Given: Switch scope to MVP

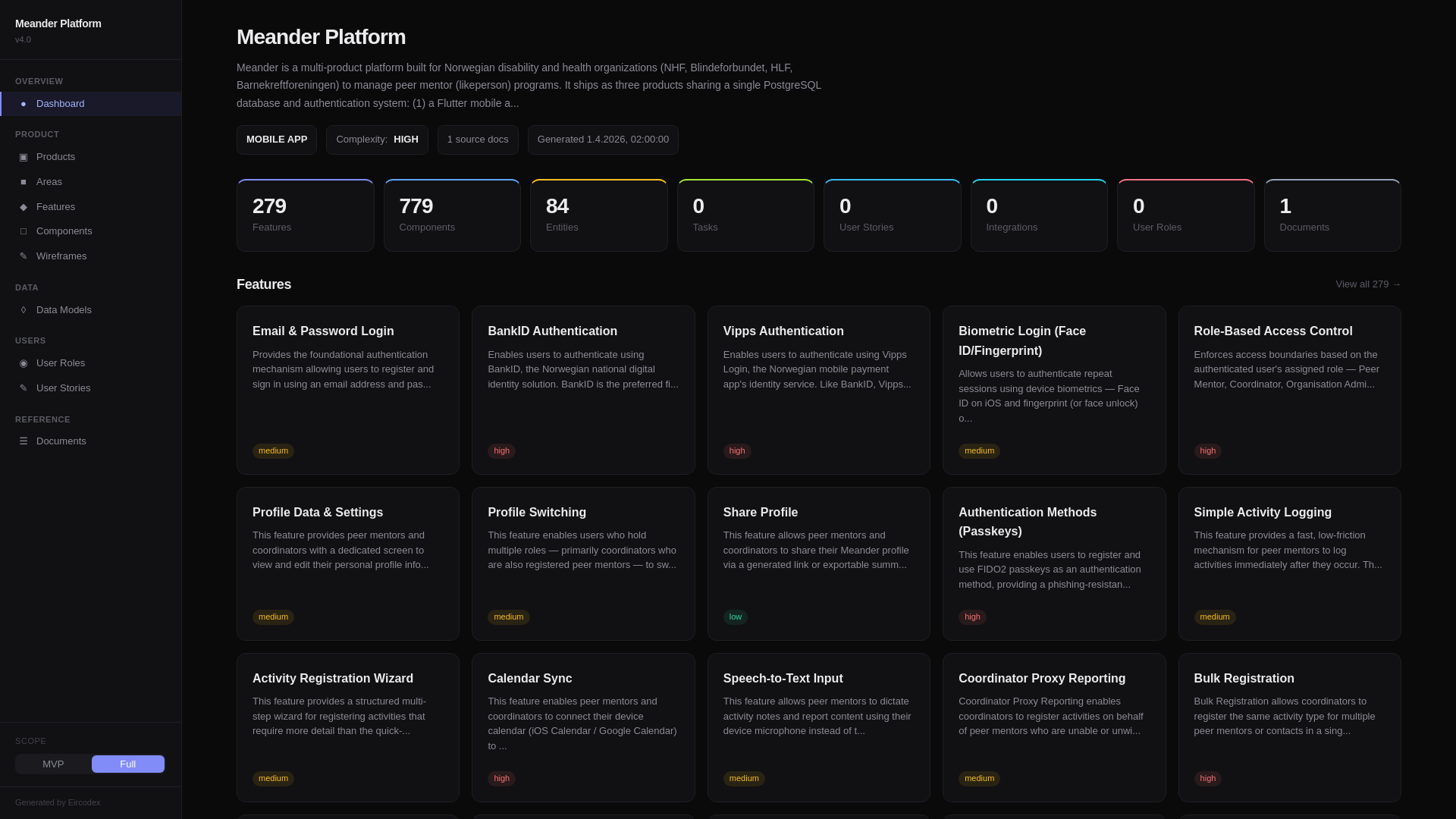Looking at the screenshot, I should click(x=53, y=764).
